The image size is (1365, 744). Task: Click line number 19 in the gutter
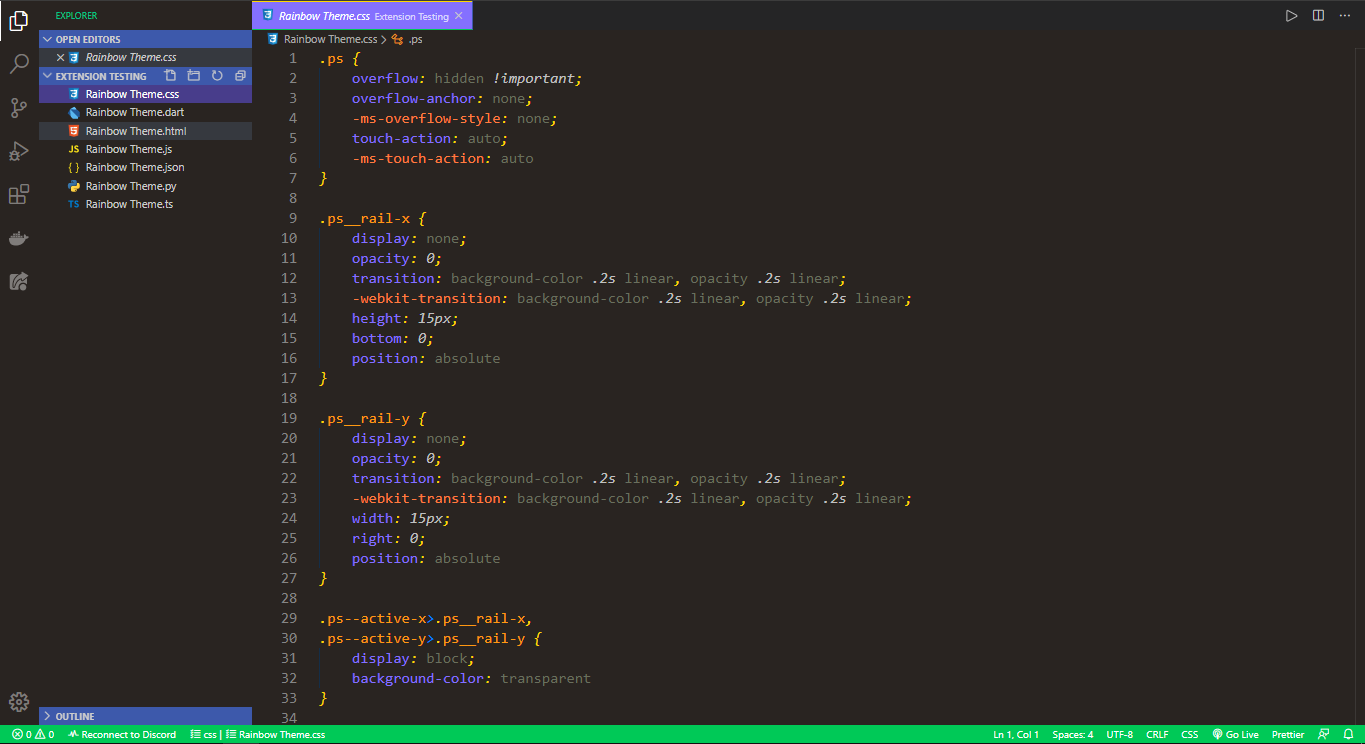point(289,418)
